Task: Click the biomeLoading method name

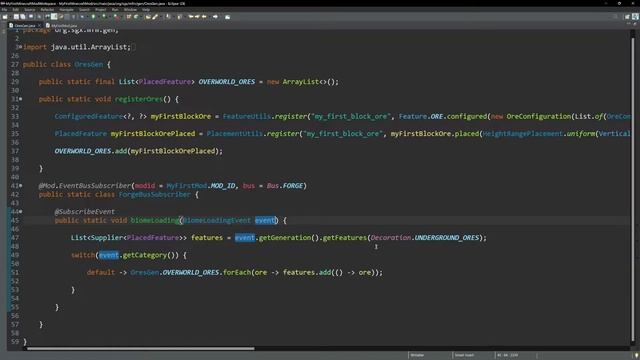Action: pyautogui.click(x=155, y=220)
